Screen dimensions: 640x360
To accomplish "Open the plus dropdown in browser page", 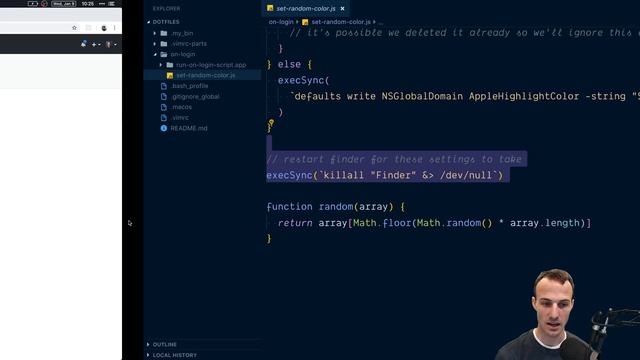I will point(96,44).
